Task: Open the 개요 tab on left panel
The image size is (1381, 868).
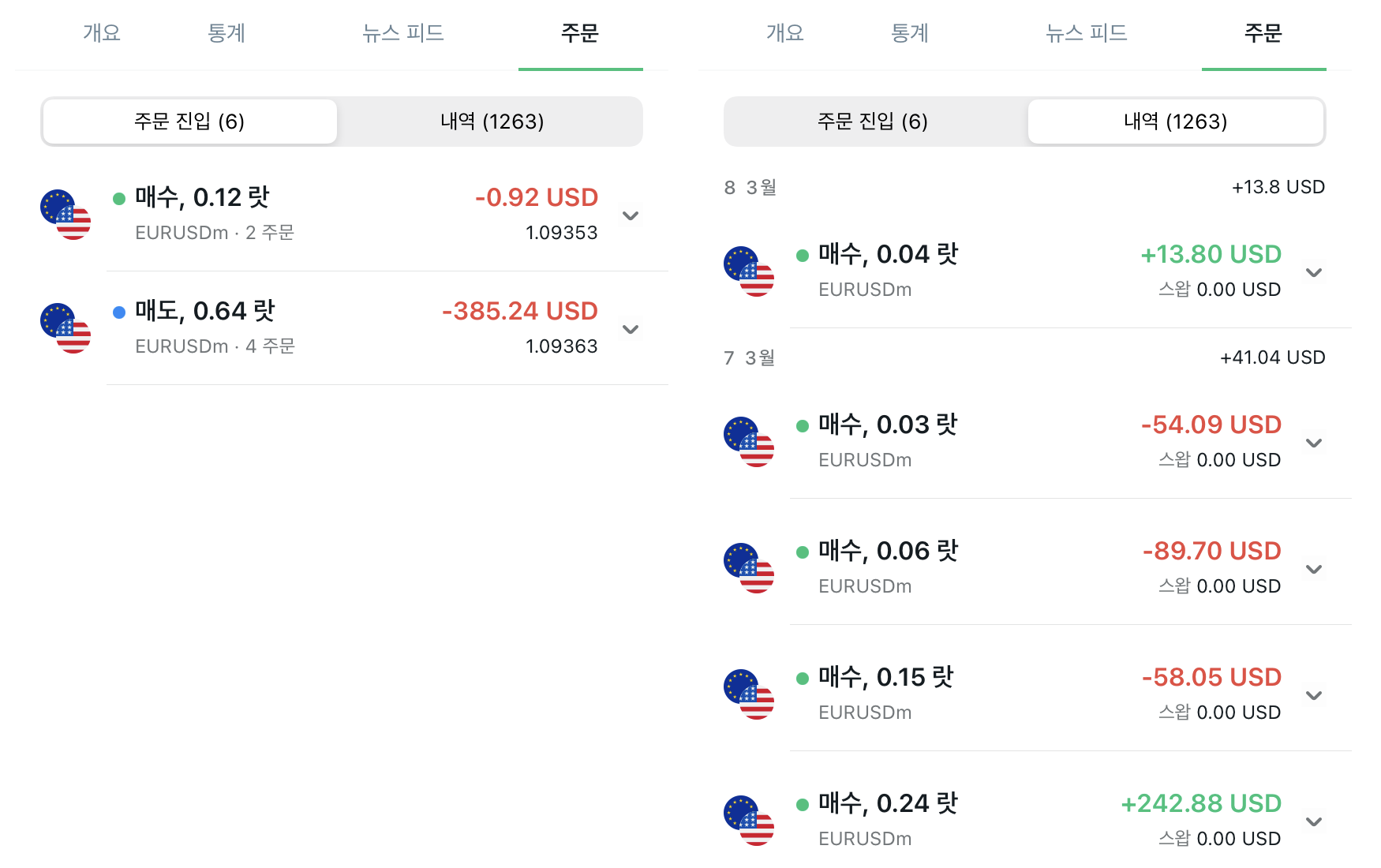Action: tap(102, 33)
